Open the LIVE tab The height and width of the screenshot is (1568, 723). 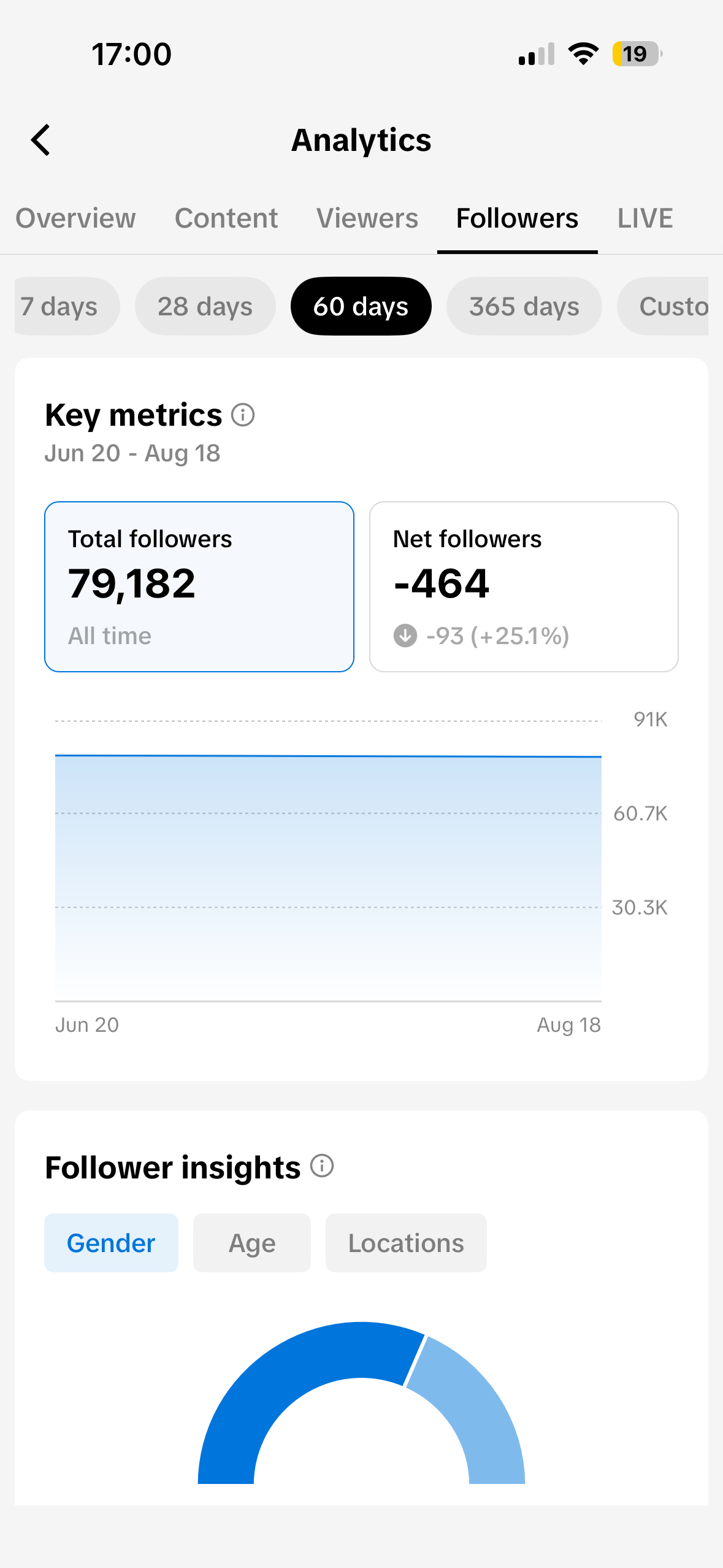[x=645, y=218]
